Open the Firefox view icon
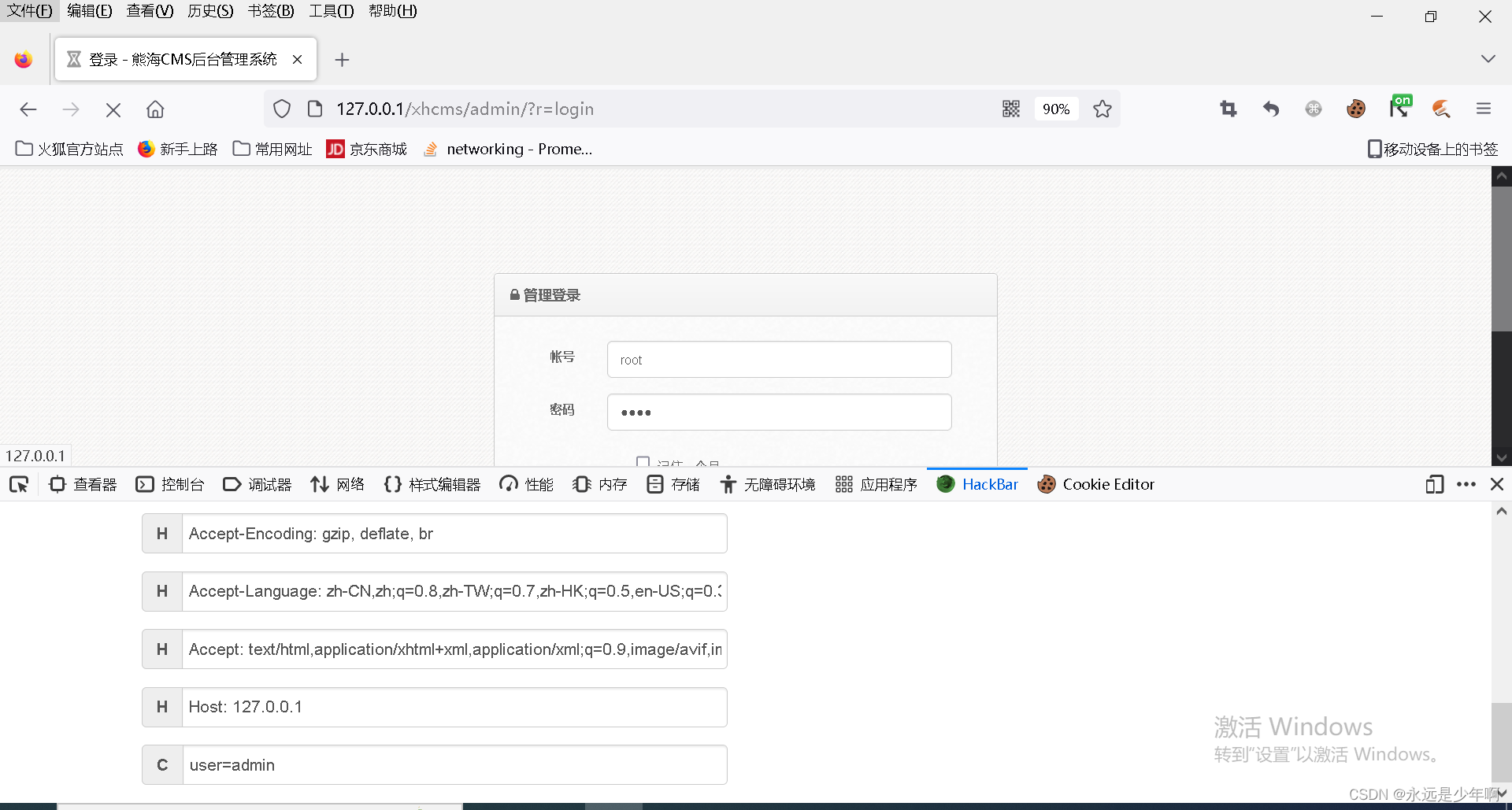Image resolution: width=1512 pixels, height=810 pixels. [x=24, y=60]
